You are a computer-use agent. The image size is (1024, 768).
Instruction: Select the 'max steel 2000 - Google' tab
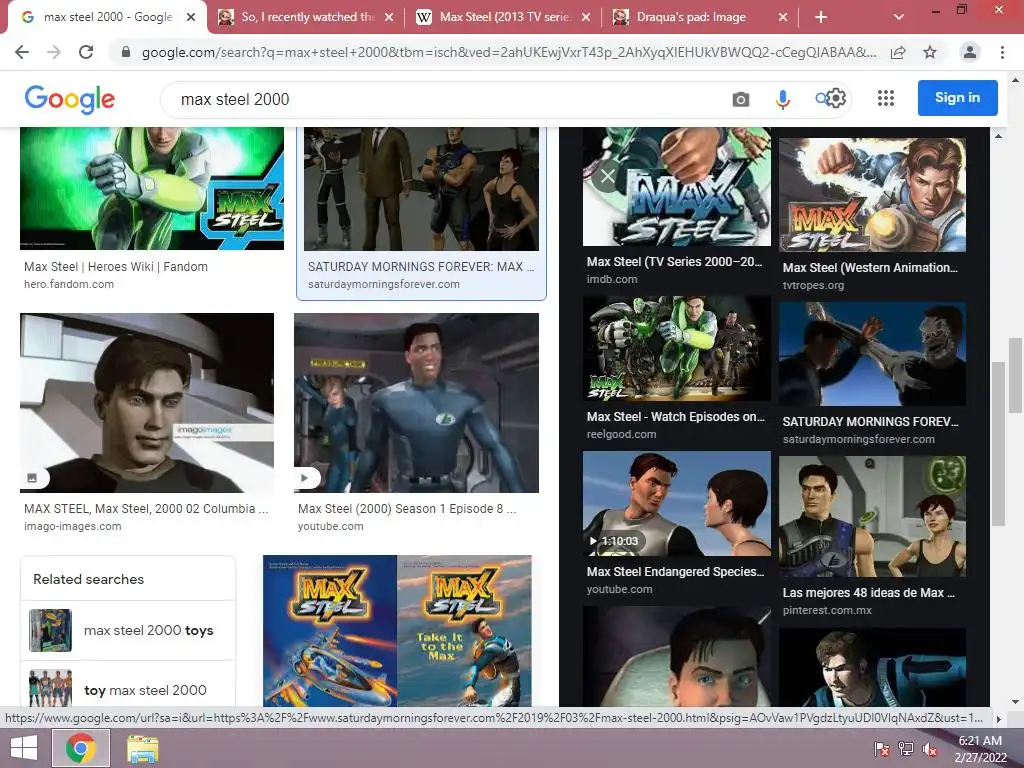pos(108,18)
